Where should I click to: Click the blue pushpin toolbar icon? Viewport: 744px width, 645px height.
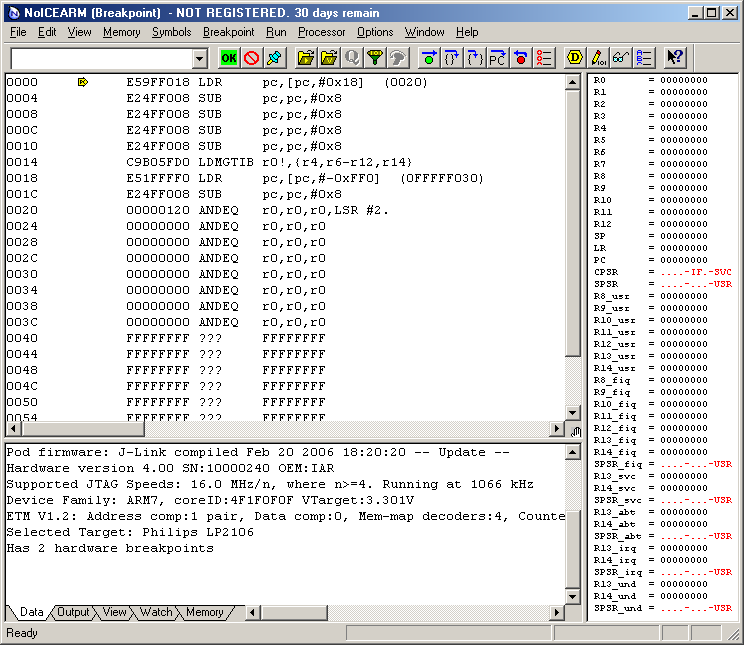274,58
